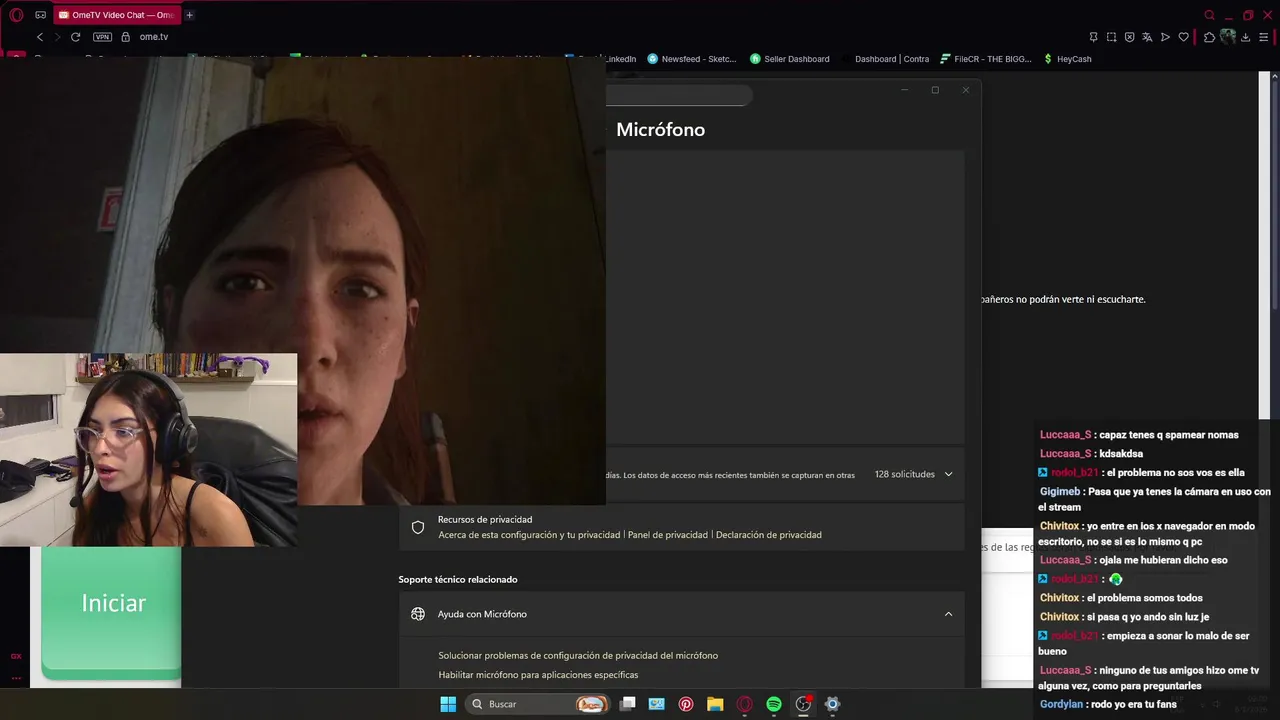Open Pinterest from the taskbar
The height and width of the screenshot is (720, 1280).
[x=685, y=704]
